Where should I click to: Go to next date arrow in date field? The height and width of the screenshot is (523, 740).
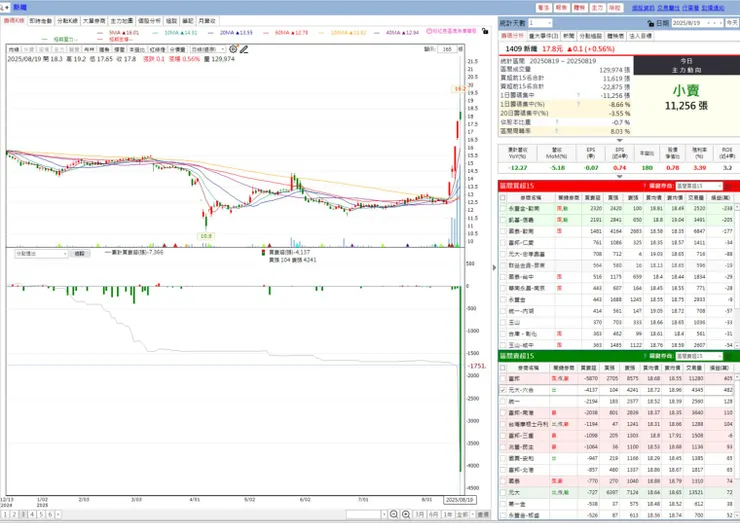click(x=720, y=23)
